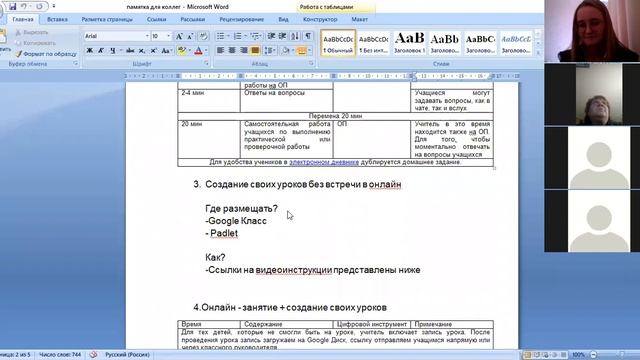Open the Arial font name dropdown
640x360 pixels.
147,36
